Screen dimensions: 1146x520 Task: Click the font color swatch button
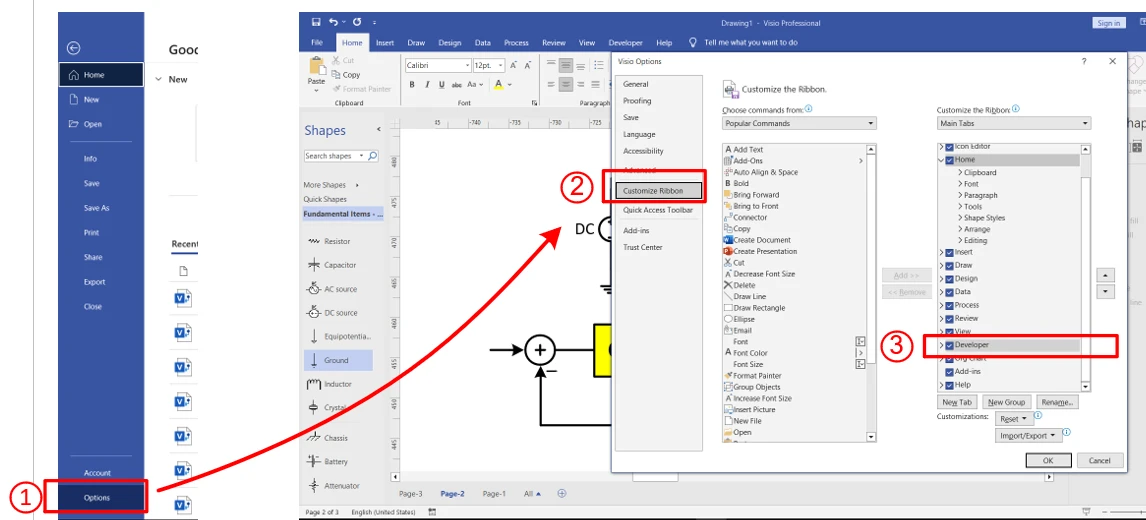point(498,85)
